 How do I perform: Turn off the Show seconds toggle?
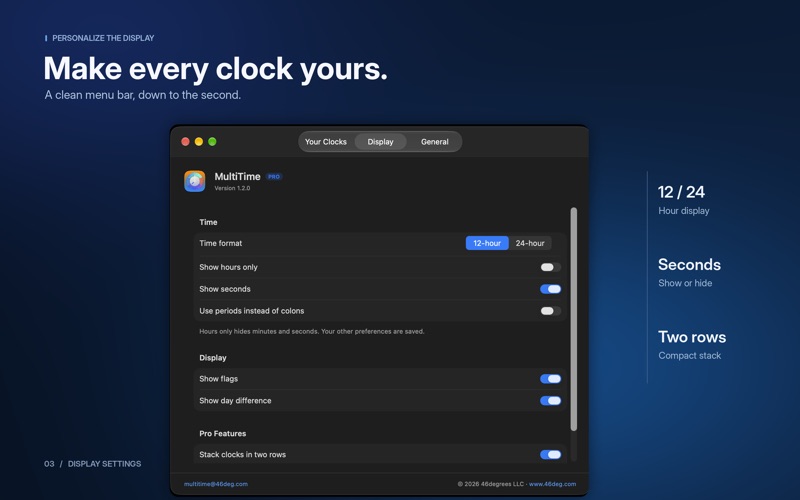click(x=551, y=289)
